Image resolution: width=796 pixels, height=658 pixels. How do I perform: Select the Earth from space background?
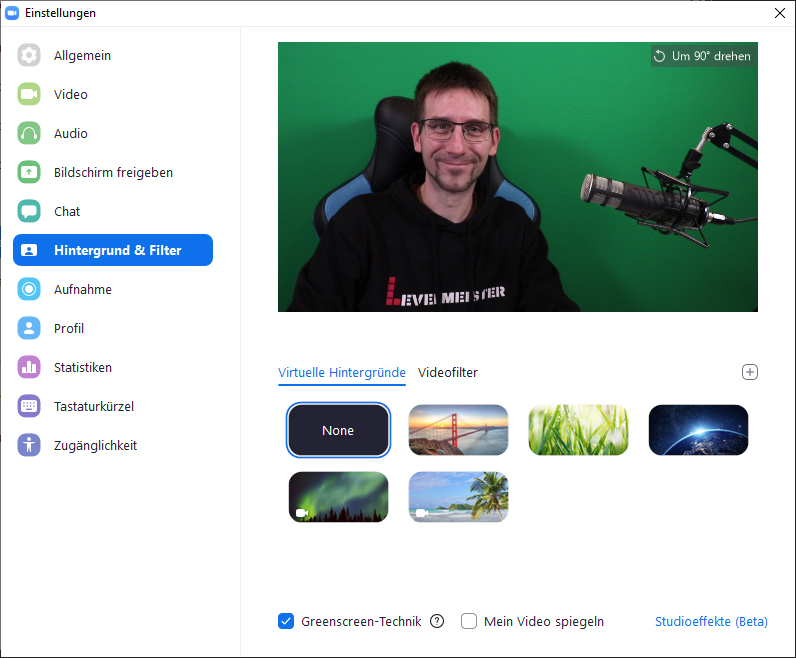698,430
